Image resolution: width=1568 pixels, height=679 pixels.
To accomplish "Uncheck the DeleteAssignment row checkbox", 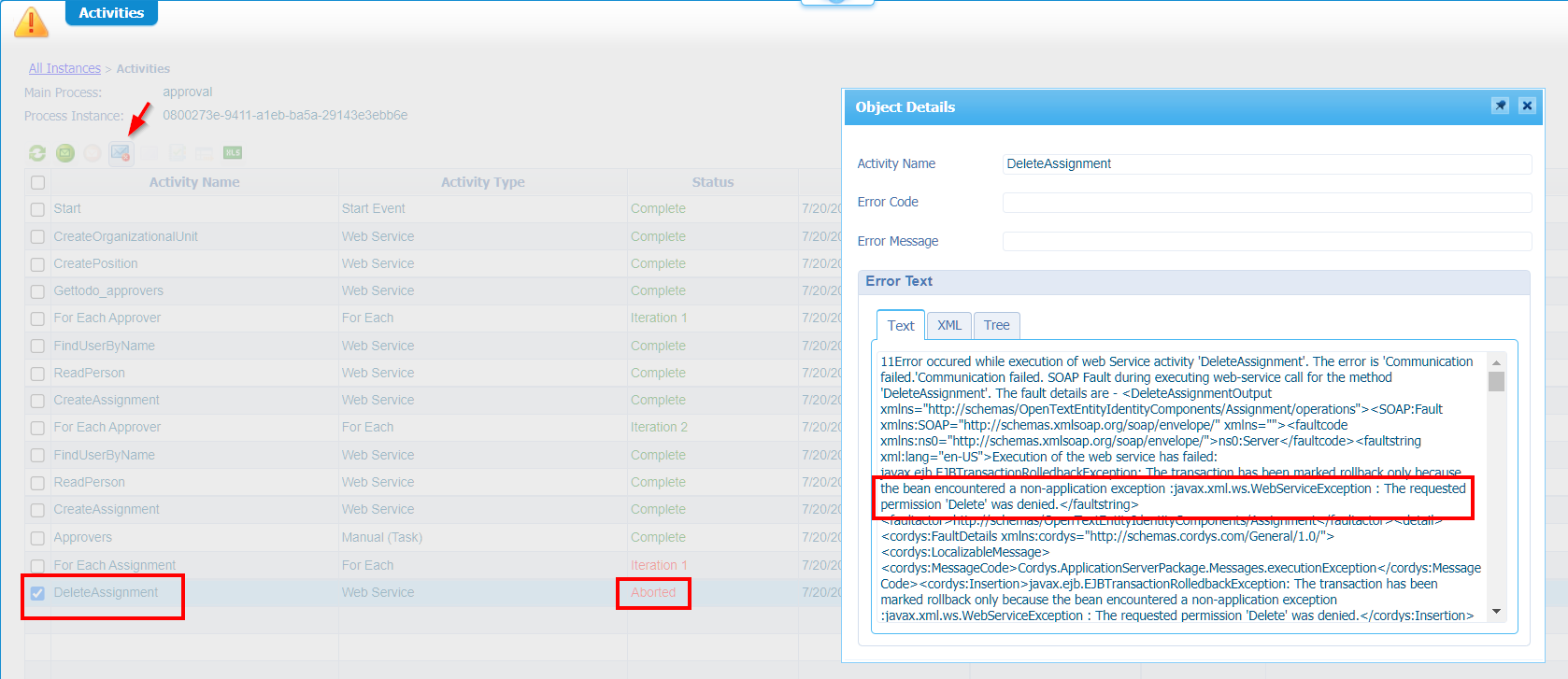I will coord(37,593).
